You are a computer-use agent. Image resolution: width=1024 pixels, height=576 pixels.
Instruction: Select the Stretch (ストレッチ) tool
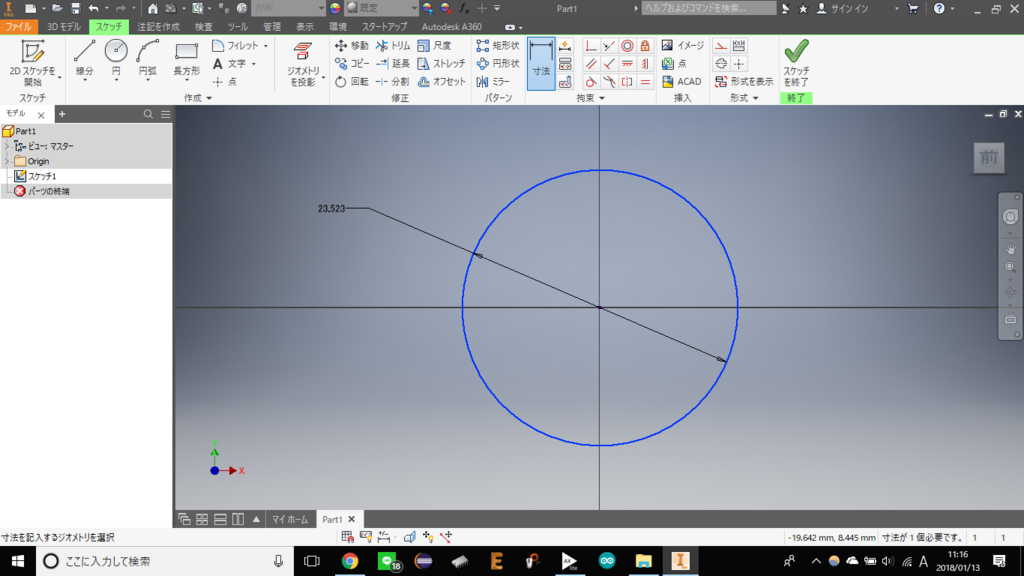click(441, 64)
